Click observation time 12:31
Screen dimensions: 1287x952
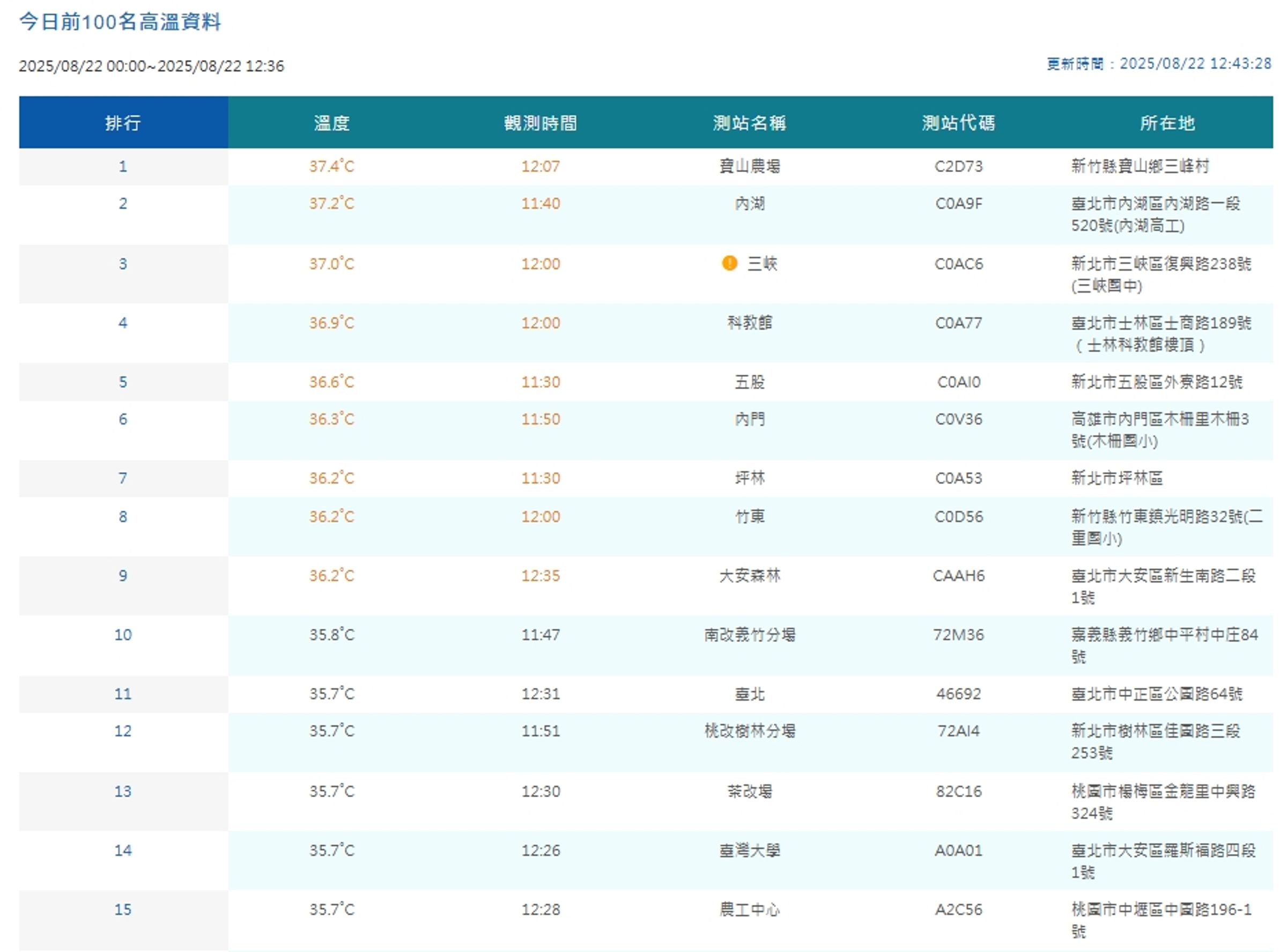(541, 694)
